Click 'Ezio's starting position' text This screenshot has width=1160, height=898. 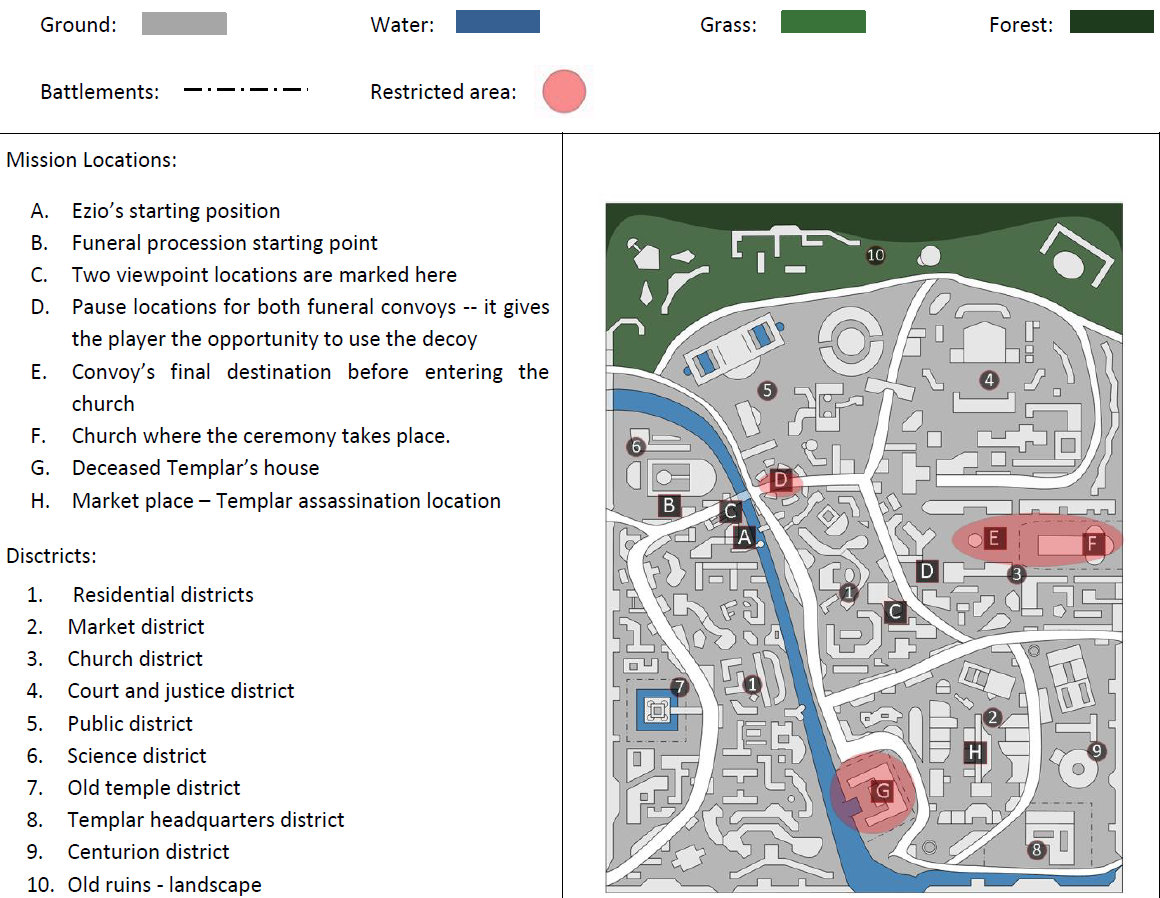[x=176, y=211]
